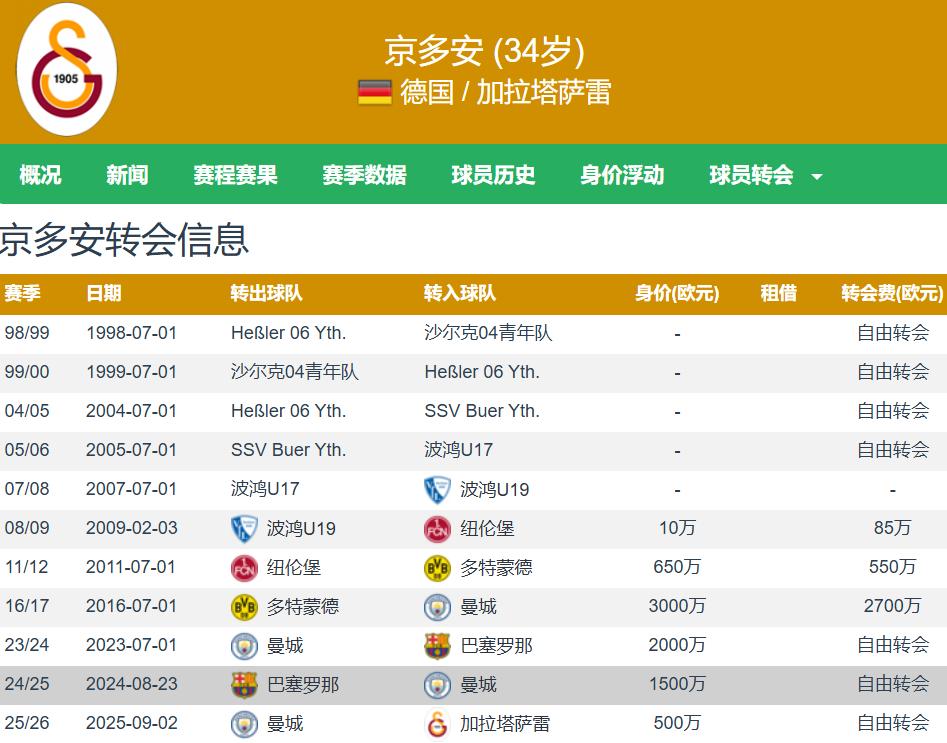Click 沙尔克04青年队 in the 98/99 row
This screenshot has height=743, width=947.
click(488, 333)
